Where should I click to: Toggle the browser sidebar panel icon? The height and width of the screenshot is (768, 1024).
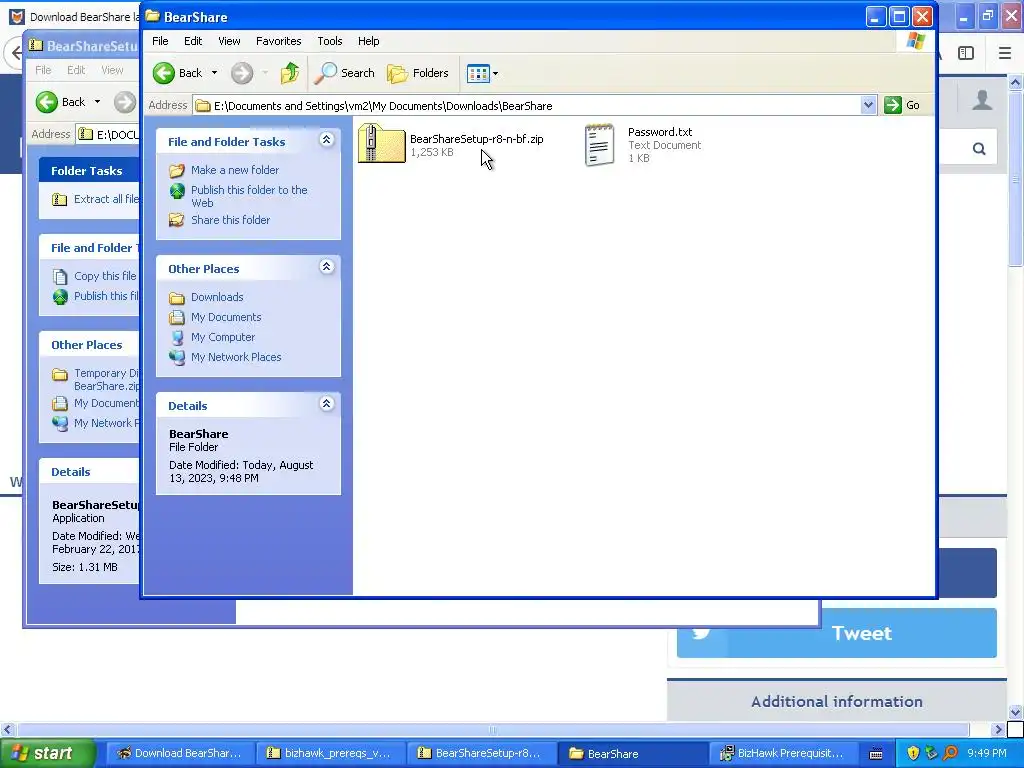[966, 53]
